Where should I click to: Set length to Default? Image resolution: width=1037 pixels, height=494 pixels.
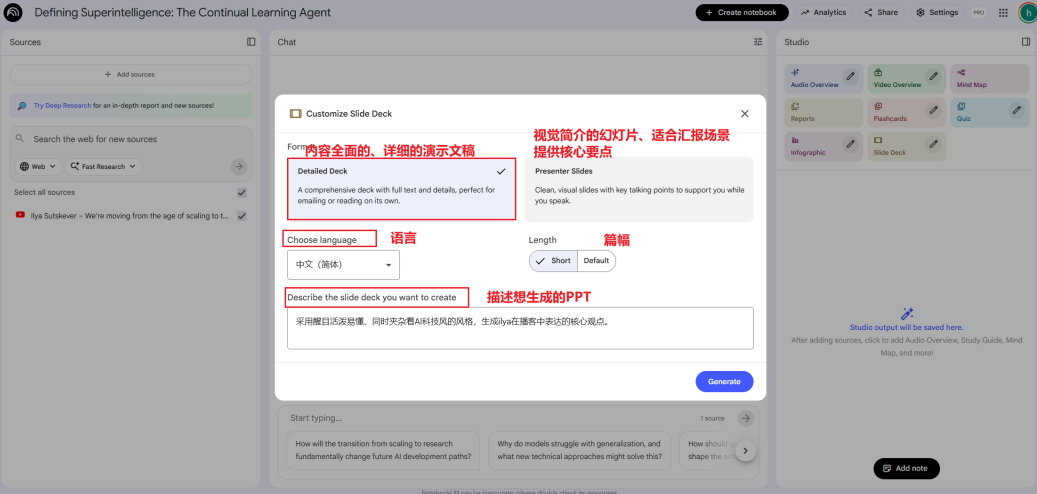tap(596, 261)
